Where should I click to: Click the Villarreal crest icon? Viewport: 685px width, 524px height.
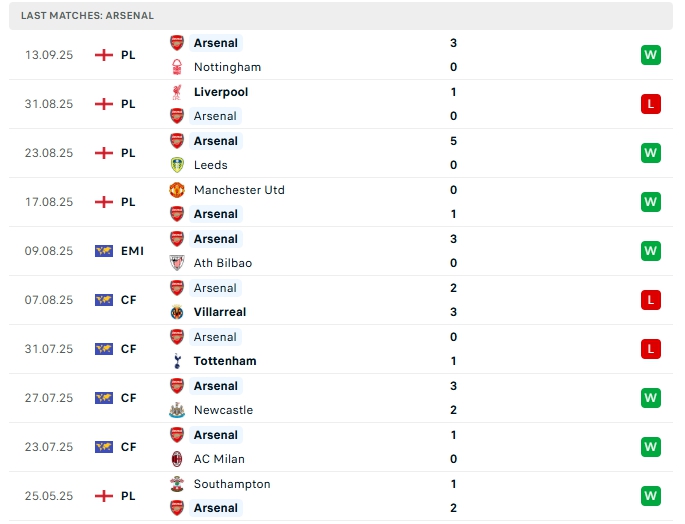[177, 312]
